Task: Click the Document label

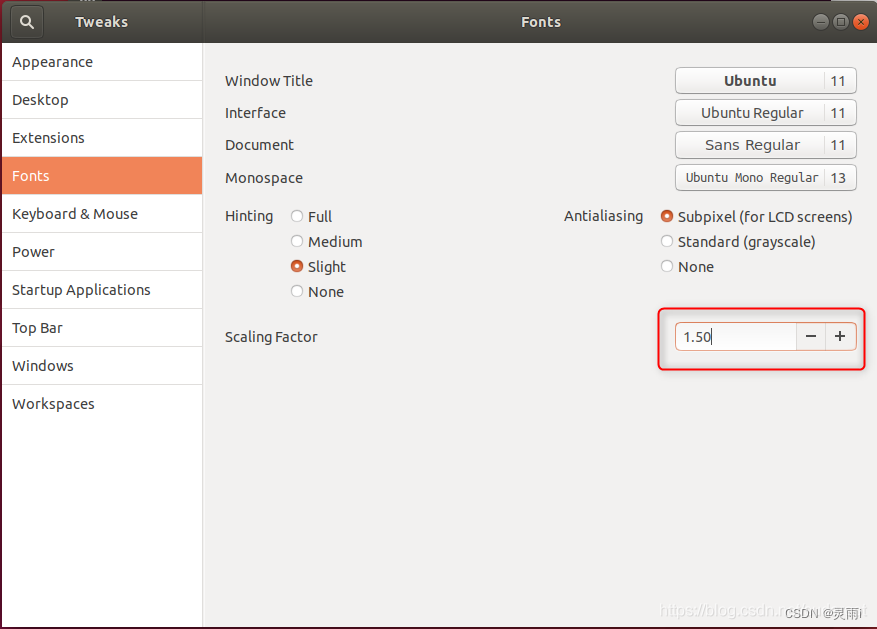Action: (259, 145)
